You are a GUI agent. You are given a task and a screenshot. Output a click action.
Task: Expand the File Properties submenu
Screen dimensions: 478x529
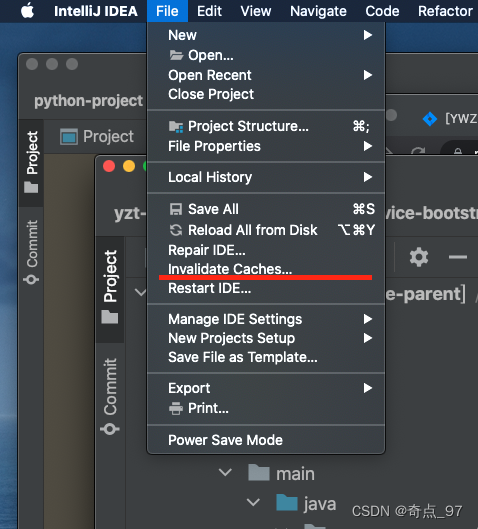[266, 146]
